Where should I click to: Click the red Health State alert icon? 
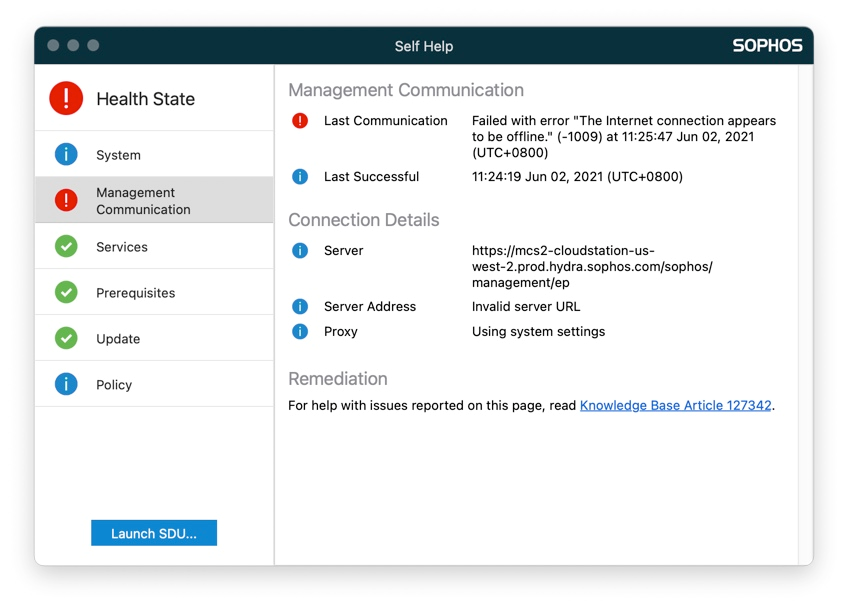(x=65, y=98)
